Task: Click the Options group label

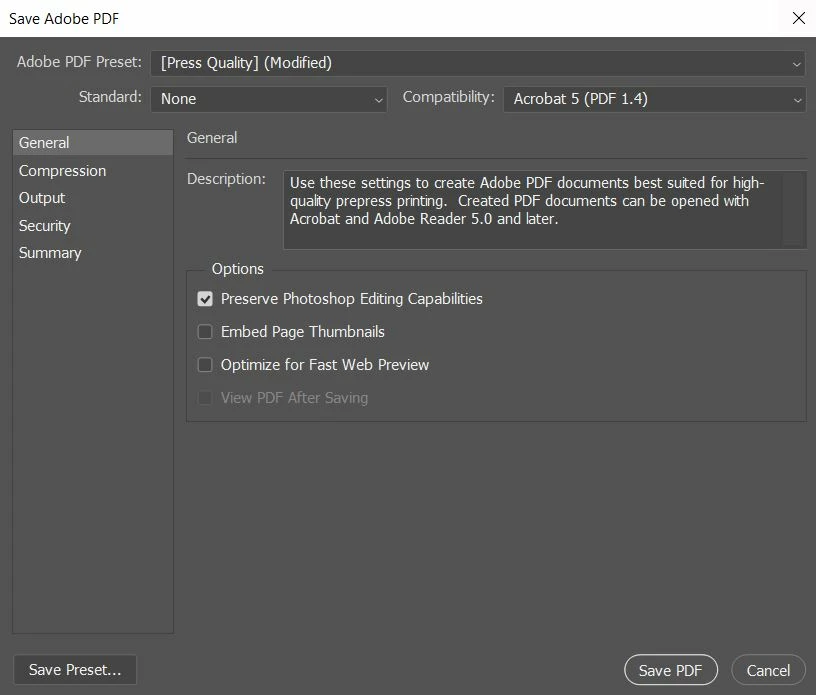Action: coord(237,269)
